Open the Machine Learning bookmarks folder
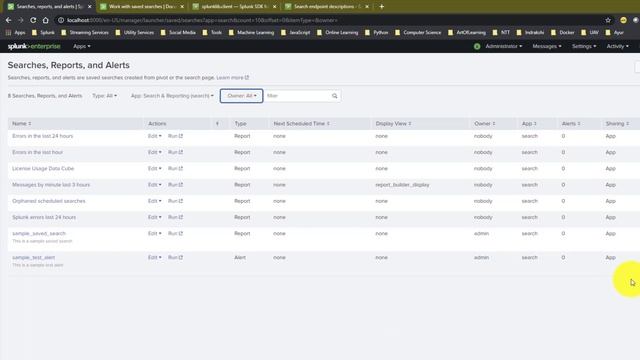 [x=252, y=32]
